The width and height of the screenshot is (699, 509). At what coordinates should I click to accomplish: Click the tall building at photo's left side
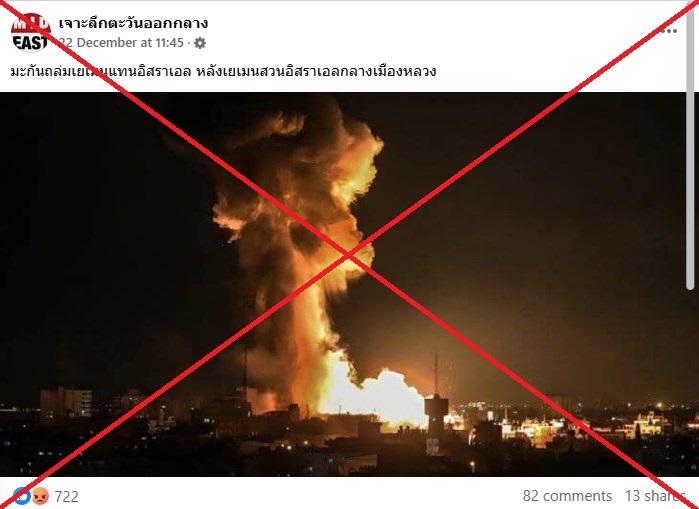click(66, 403)
